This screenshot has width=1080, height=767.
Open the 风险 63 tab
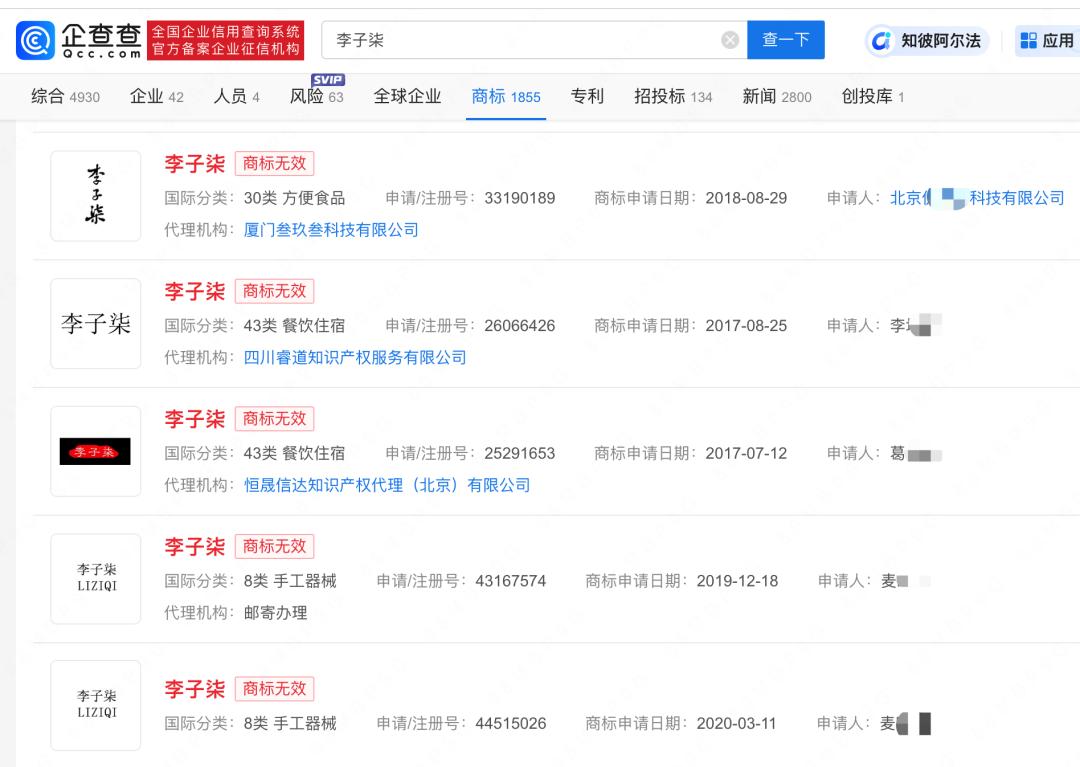(x=316, y=96)
